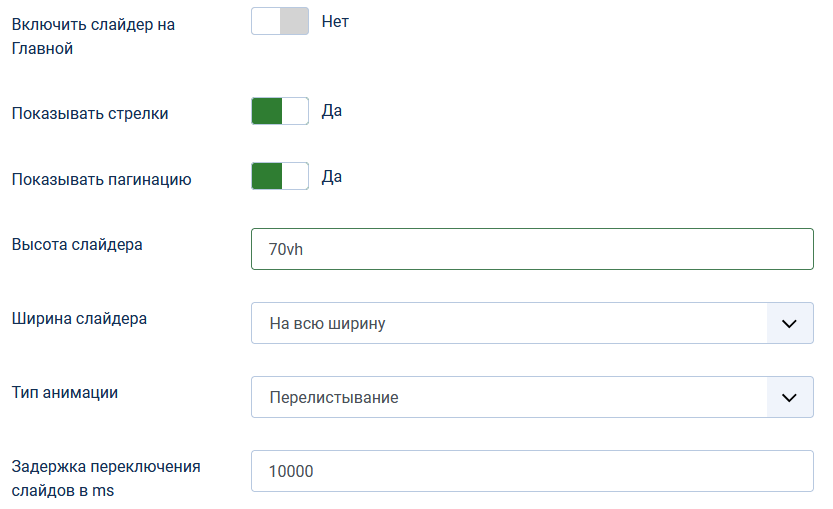The width and height of the screenshot is (833, 509).
Task: Turn off the 'Показывать стрелки' switch
Action: [x=280, y=111]
